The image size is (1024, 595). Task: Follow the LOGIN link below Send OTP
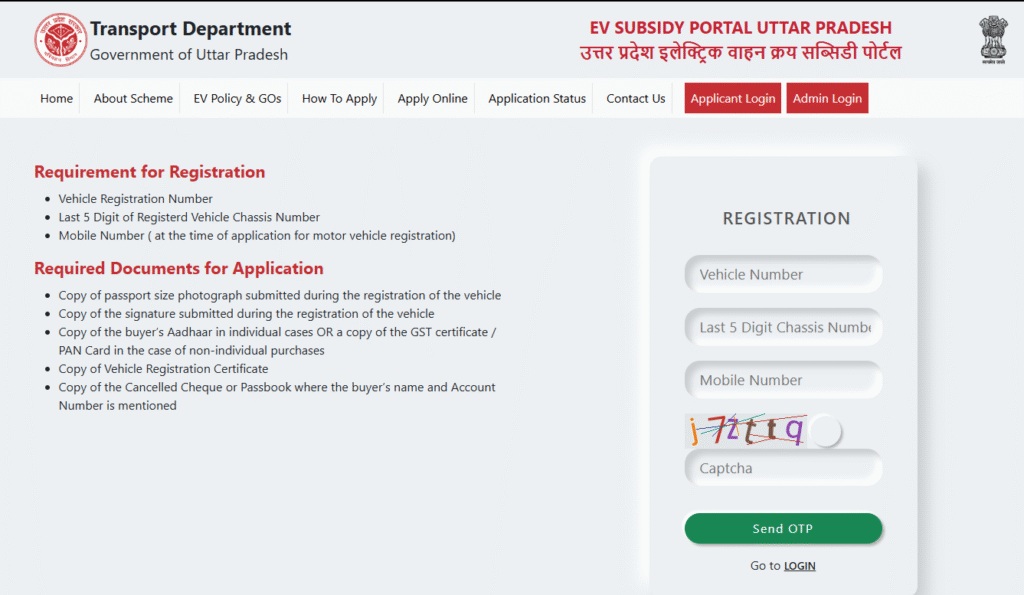(799, 565)
